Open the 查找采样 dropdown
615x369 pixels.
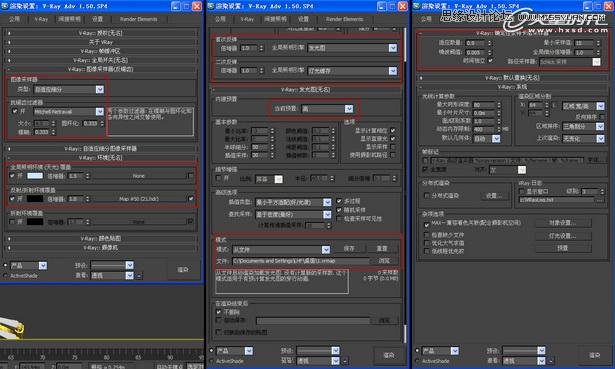point(293,214)
